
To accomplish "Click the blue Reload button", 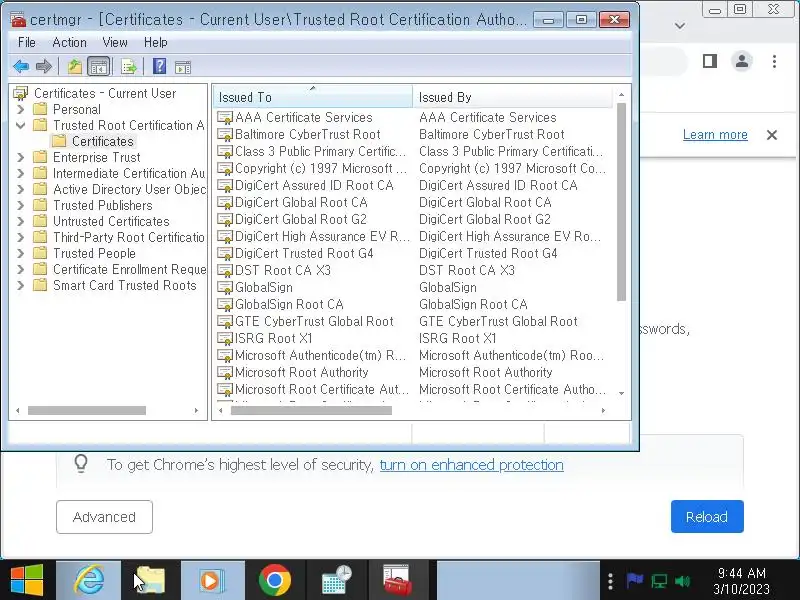I will pos(707,517).
